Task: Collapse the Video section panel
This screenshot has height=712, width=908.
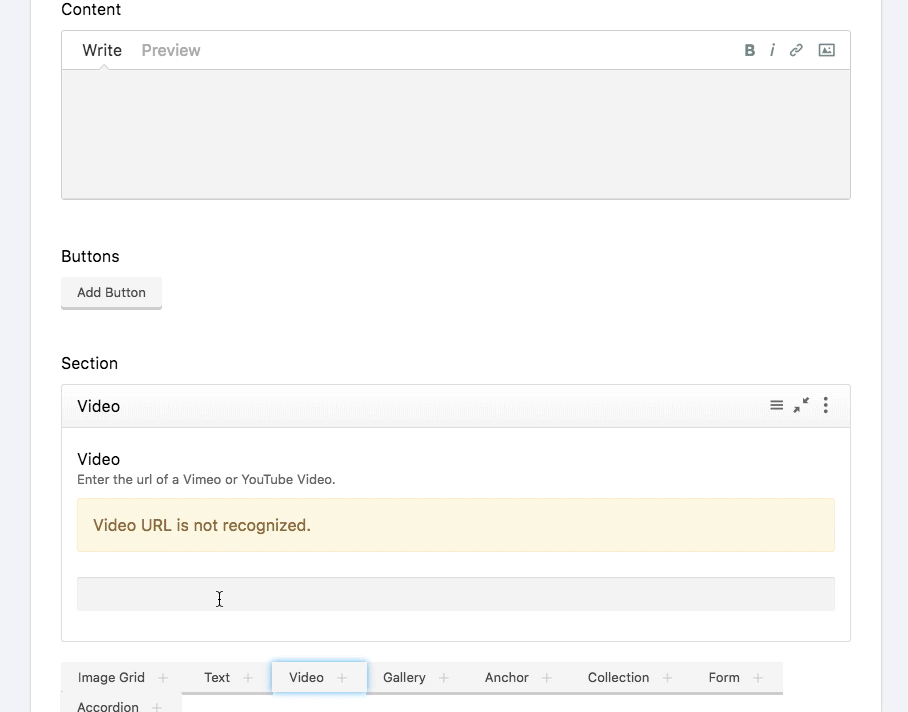Action: pyautogui.click(x=801, y=405)
